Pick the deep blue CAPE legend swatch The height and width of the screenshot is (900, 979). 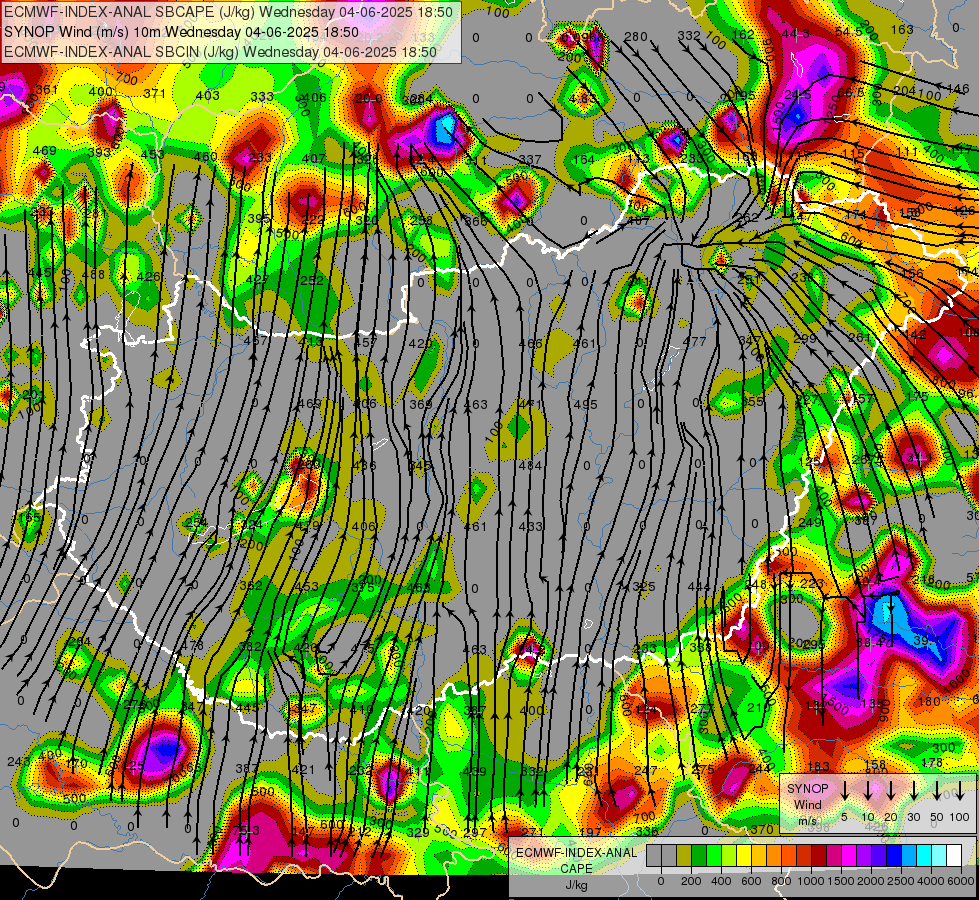pos(894,856)
